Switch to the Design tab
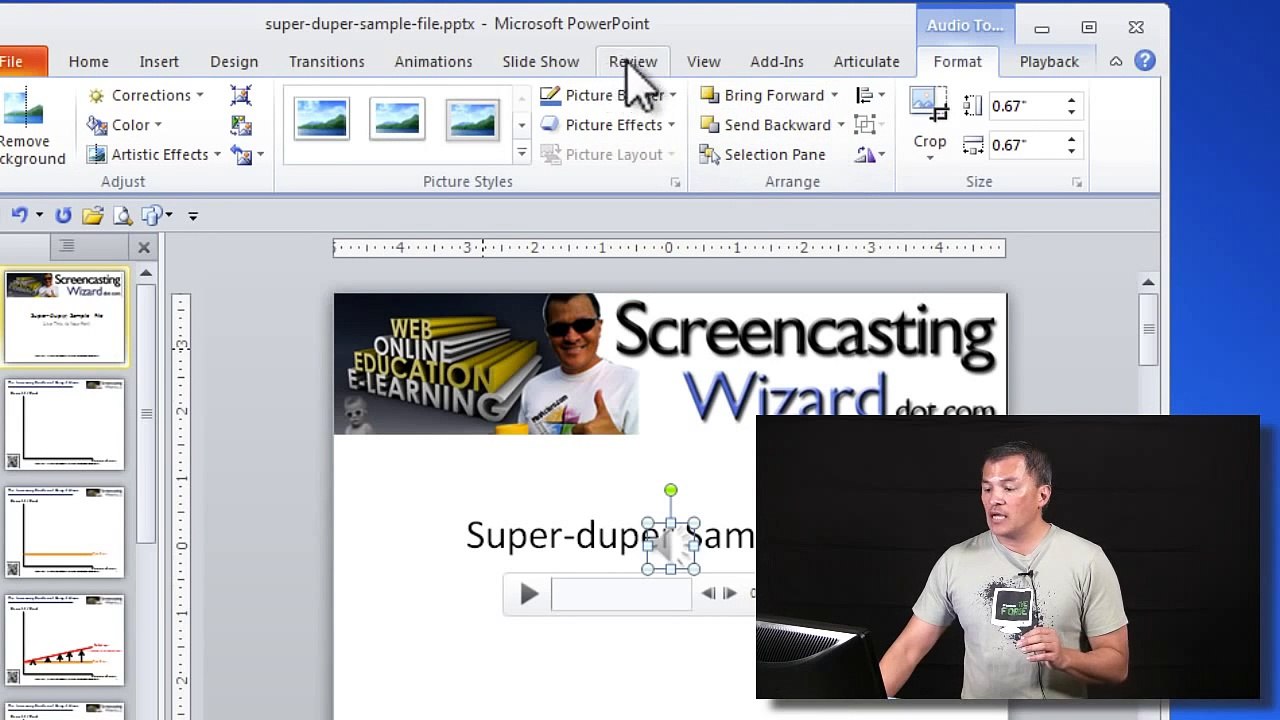 (234, 61)
